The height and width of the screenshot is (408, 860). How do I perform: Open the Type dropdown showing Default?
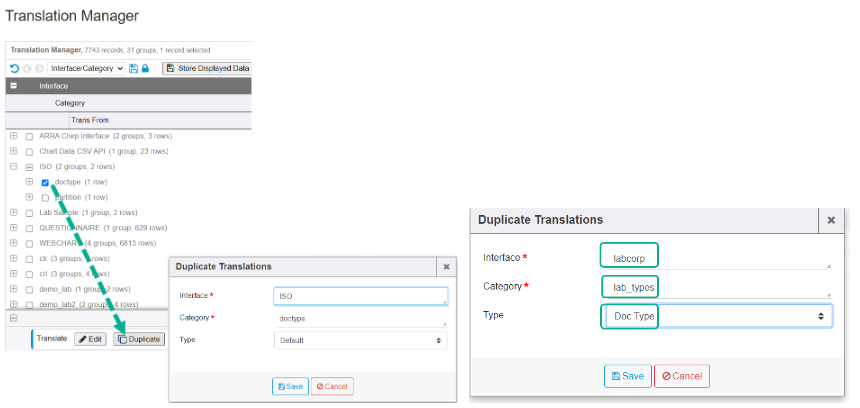tap(360, 340)
